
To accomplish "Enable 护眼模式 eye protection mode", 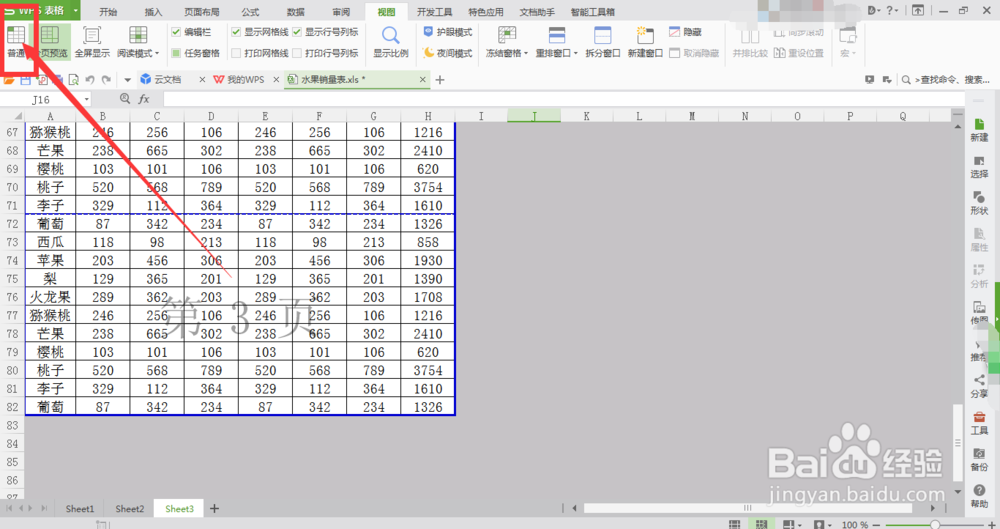I will pyautogui.click(x=448, y=32).
